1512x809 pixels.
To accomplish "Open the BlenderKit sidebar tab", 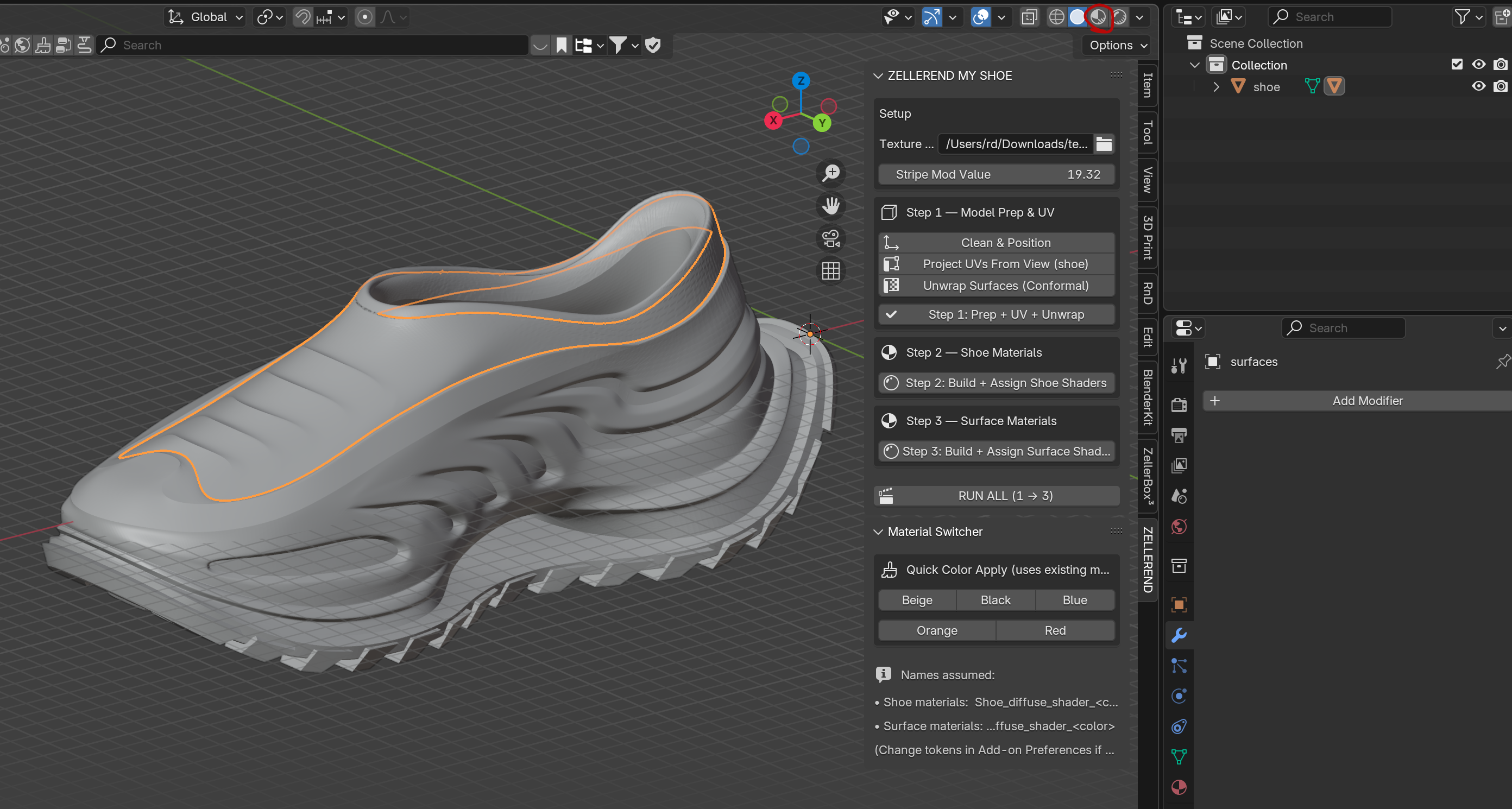I will pos(1148,397).
